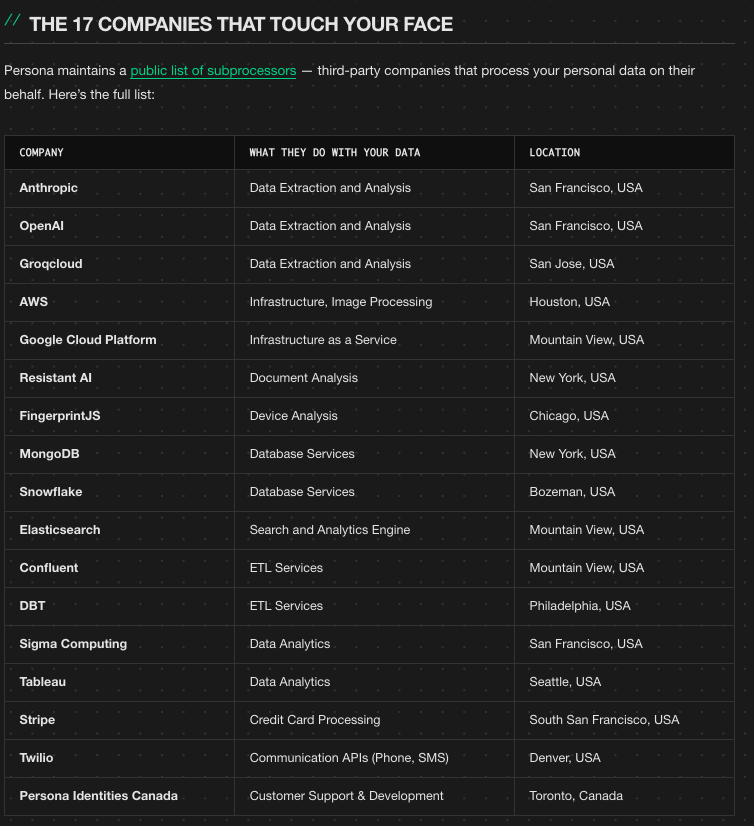Click the WHAT THEY DO WITH YOUR DATA header

coord(334,153)
